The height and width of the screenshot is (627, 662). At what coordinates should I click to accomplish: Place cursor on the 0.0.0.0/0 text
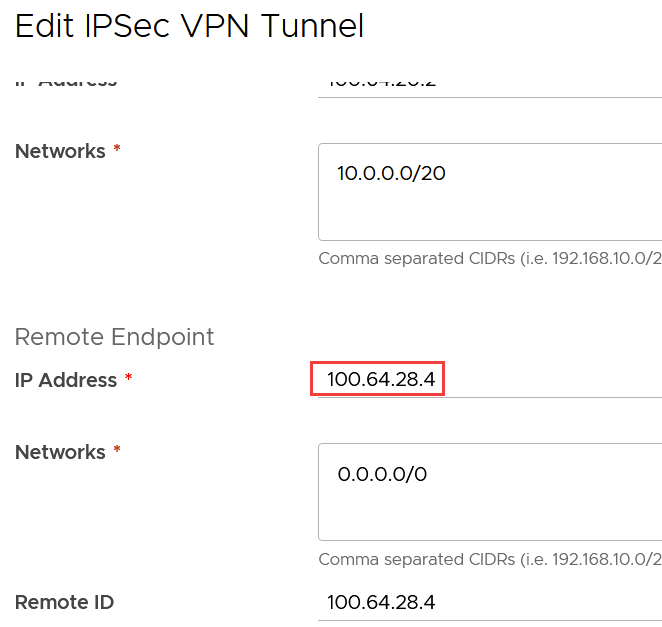click(382, 474)
